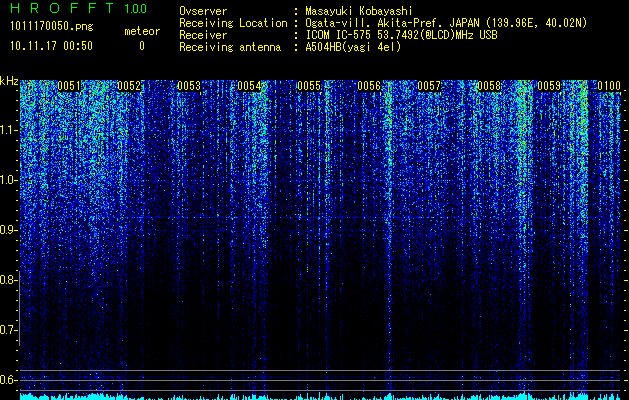Screen dimensions: 629x400
Task: Click the 0.7 frequency axis label
Action: [x=8, y=330]
